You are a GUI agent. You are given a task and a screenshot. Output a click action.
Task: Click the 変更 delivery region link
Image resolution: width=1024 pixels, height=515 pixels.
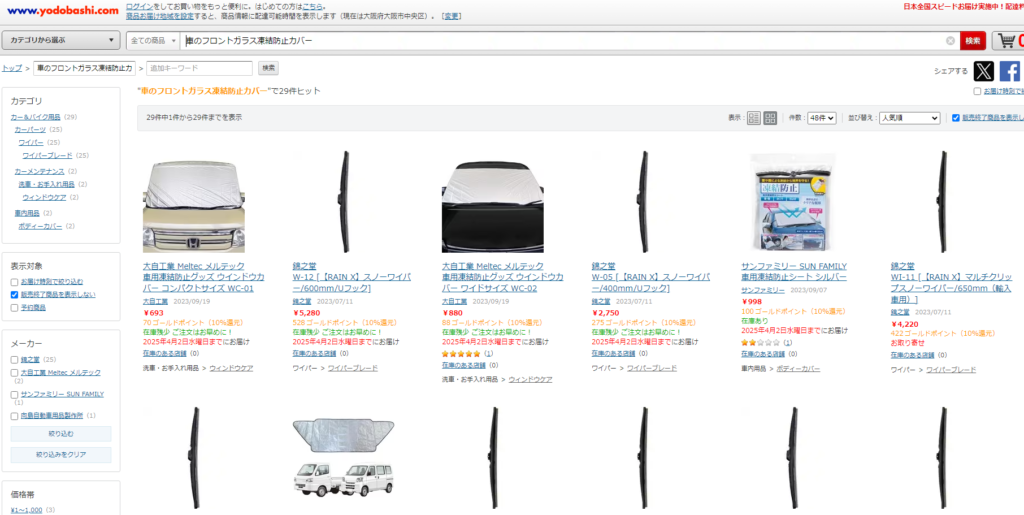tap(452, 16)
